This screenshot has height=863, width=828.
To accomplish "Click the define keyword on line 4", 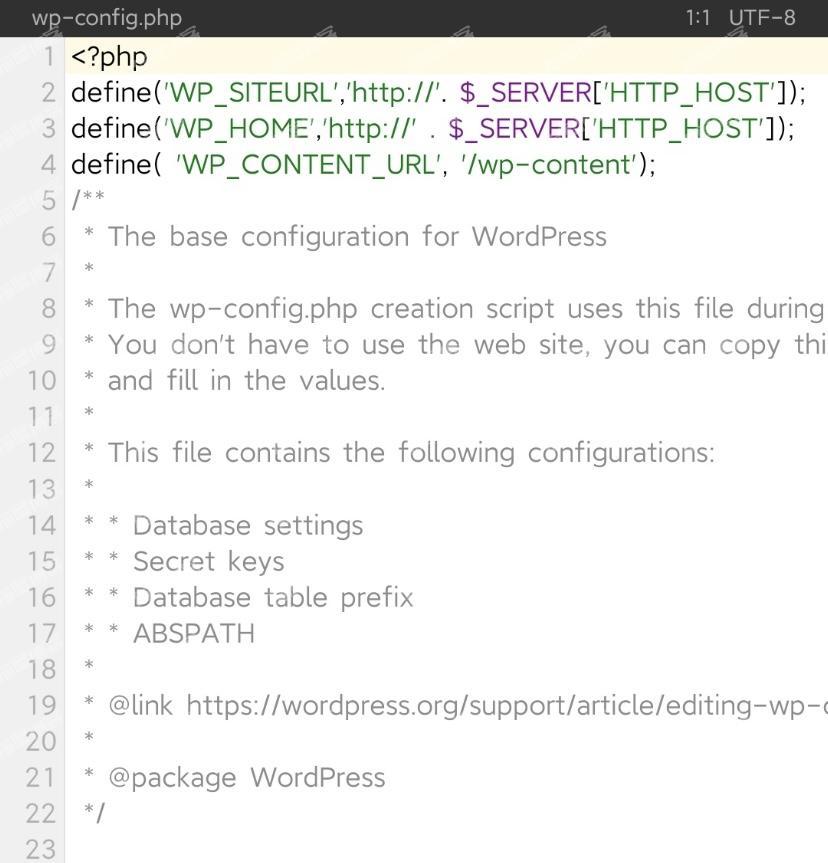I will (111, 165).
